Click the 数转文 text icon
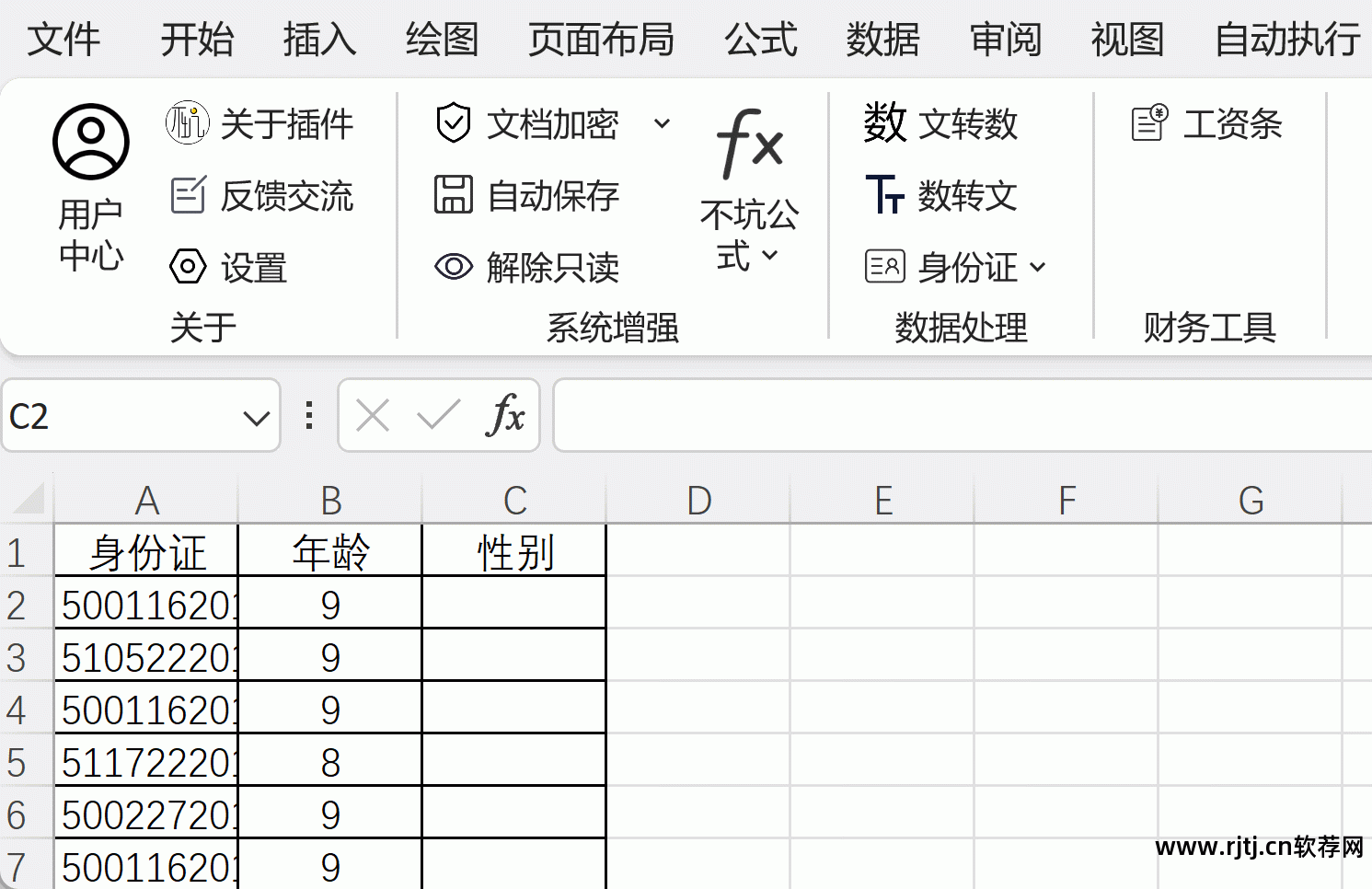Image resolution: width=1372 pixels, height=889 pixels. point(884,194)
